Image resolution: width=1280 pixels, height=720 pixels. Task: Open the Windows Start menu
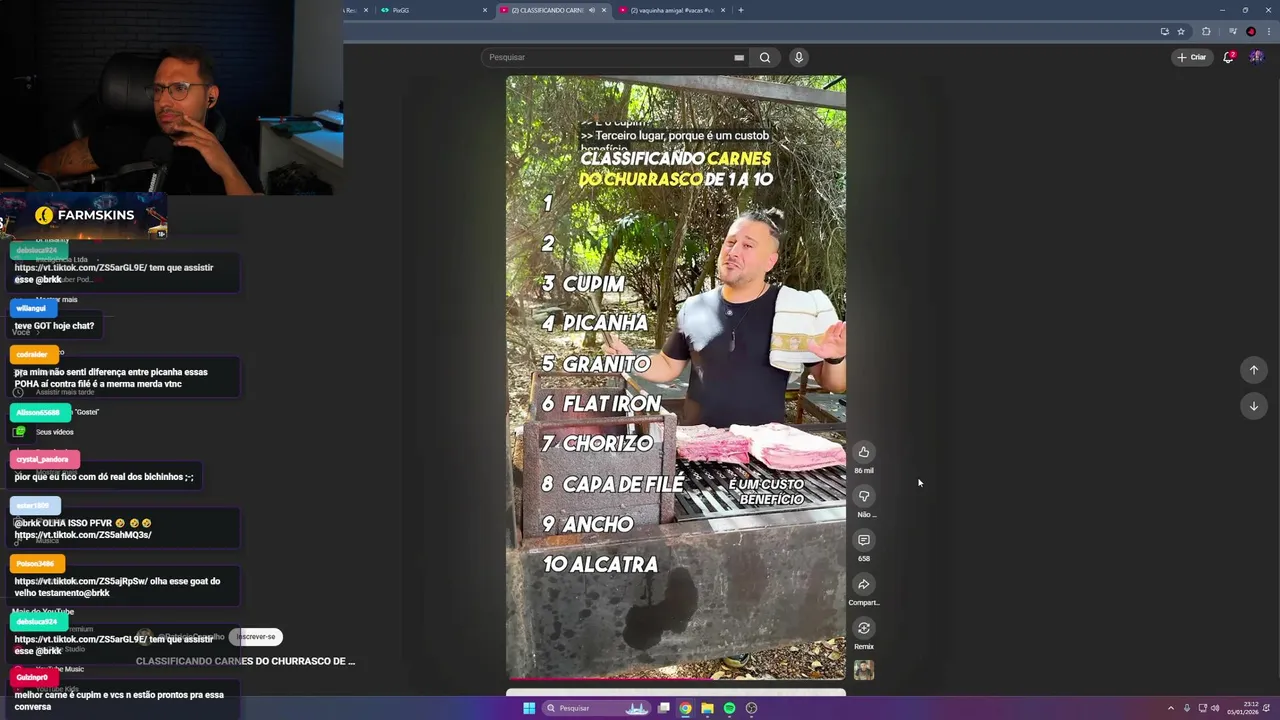pyautogui.click(x=529, y=708)
